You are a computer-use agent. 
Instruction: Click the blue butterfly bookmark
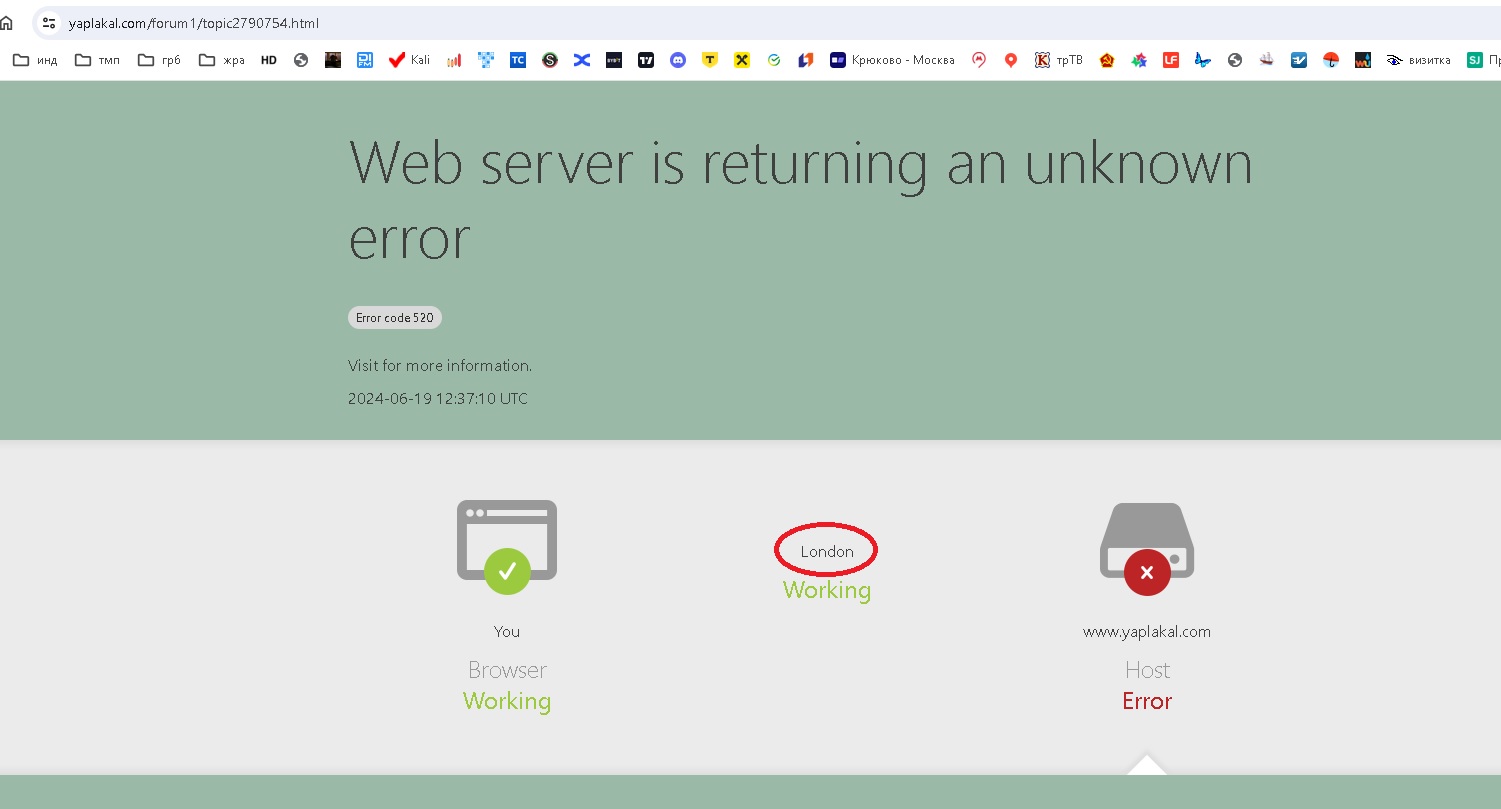tap(1203, 60)
